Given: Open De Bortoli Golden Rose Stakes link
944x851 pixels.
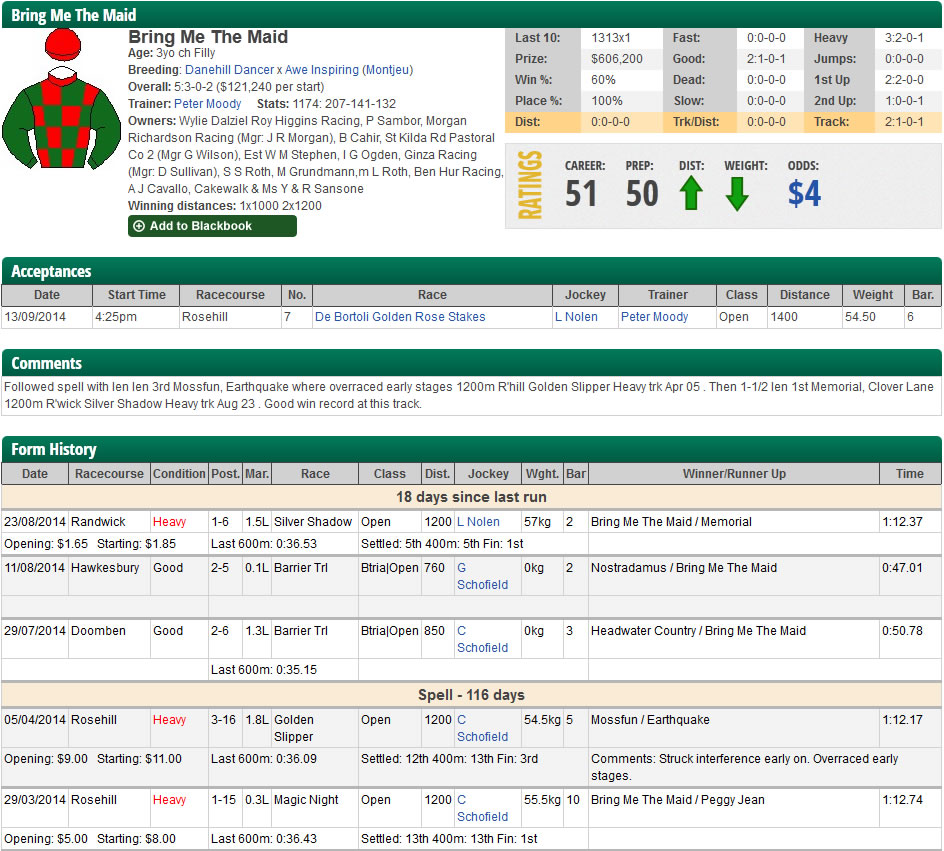Looking at the screenshot, I should (x=400, y=317).
